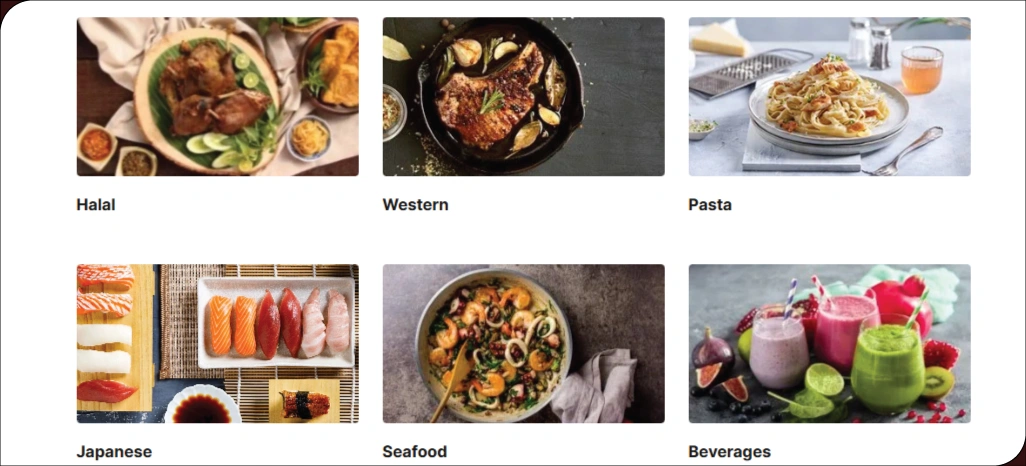1026x466 pixels.
Task: Click the Halal label text
Action: click(96, 204)
